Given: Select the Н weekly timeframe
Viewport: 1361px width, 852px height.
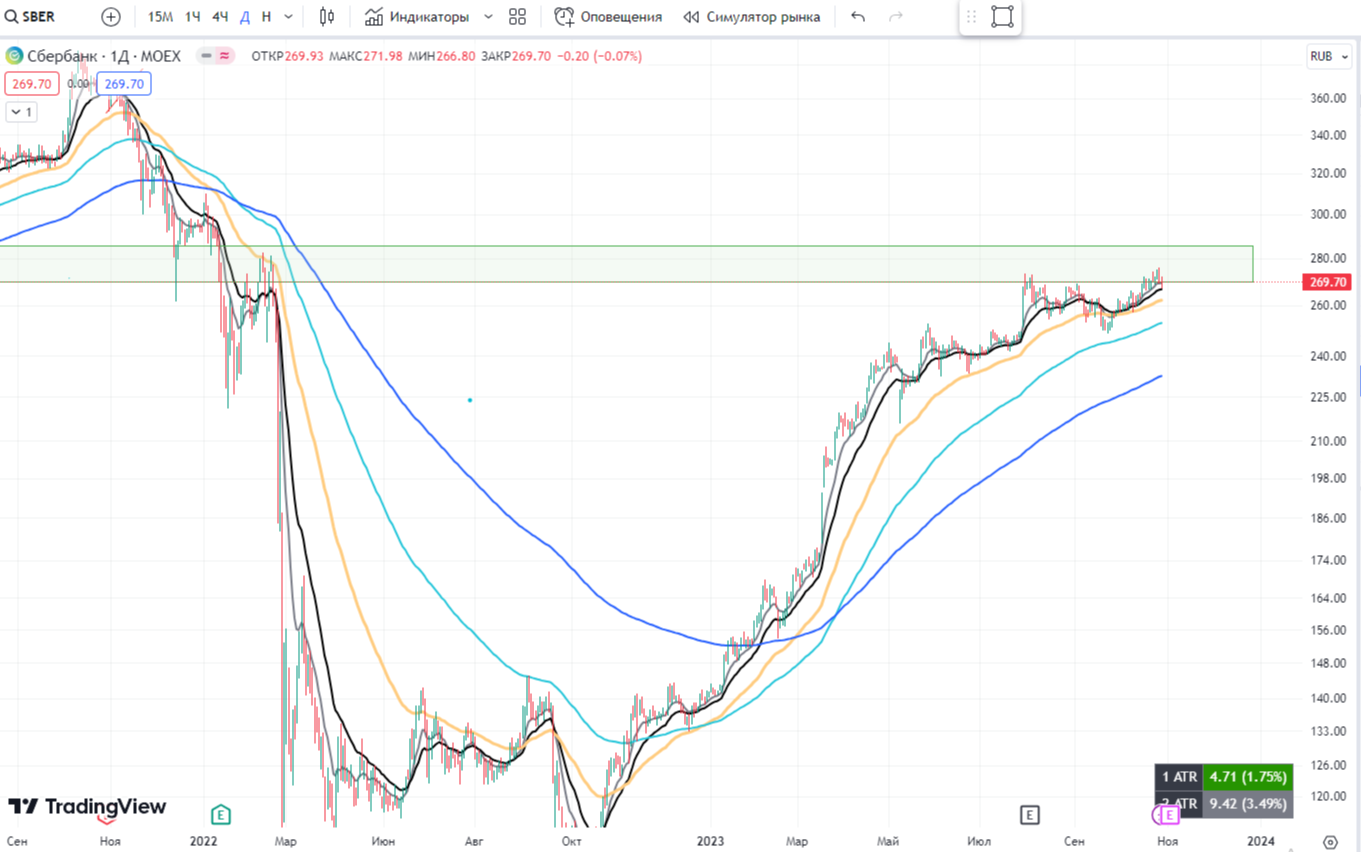Looking at the screenshot, I should pos(266,17).
